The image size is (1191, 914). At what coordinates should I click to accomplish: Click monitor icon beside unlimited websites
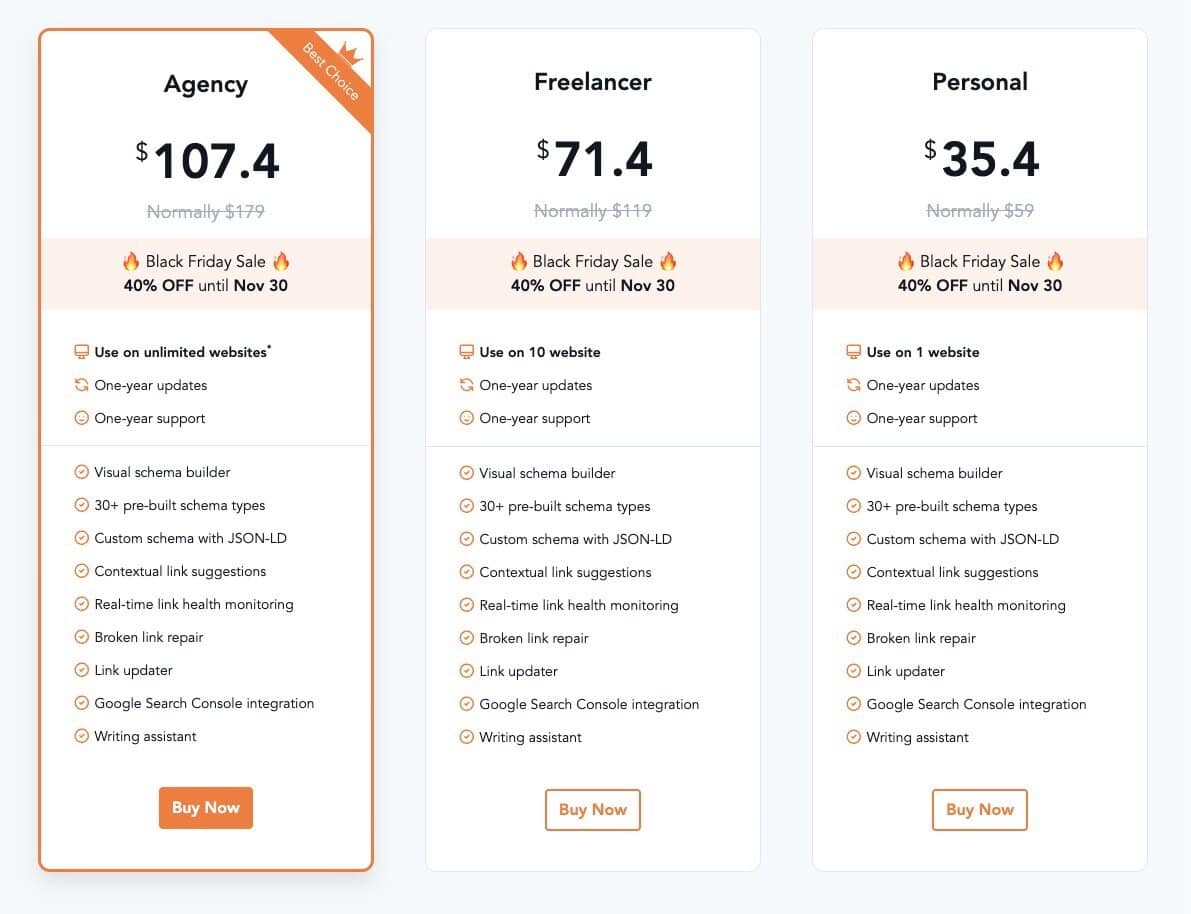pyautogui.click(x=82, y=352)
